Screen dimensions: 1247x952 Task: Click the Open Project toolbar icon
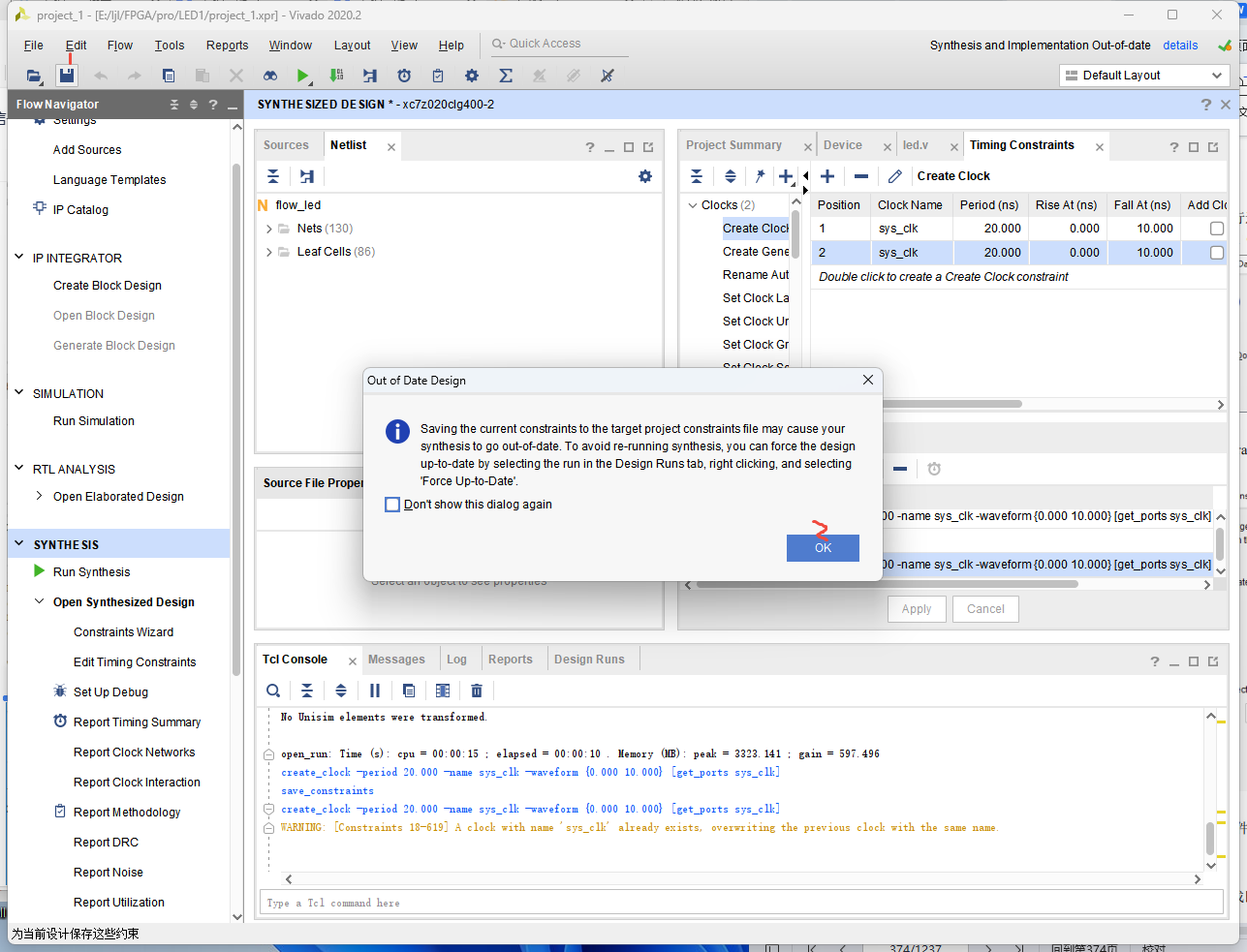(x=34, y=76)
